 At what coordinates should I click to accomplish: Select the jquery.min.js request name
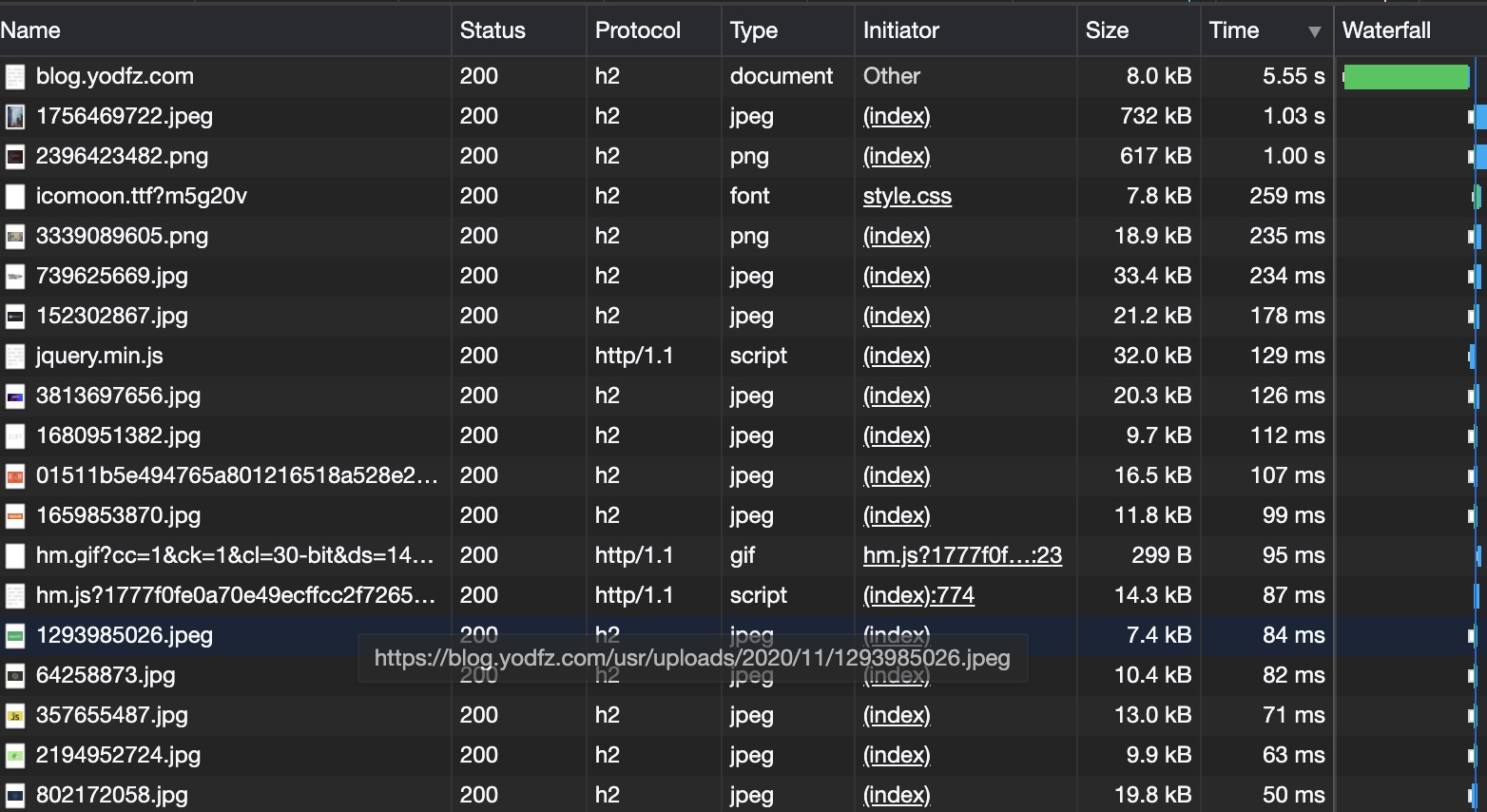click(x=100, y=356)
